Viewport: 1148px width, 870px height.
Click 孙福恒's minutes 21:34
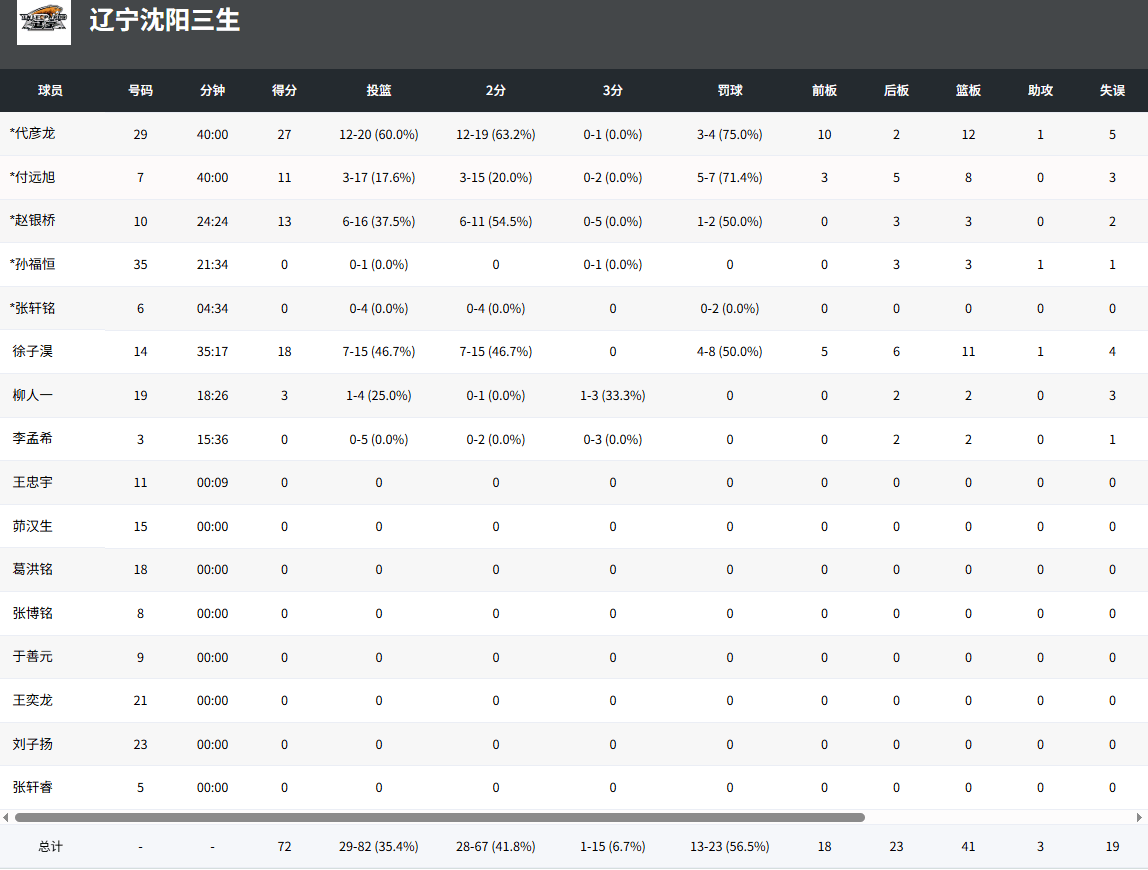pyautogui.click(x=212, y=265)
